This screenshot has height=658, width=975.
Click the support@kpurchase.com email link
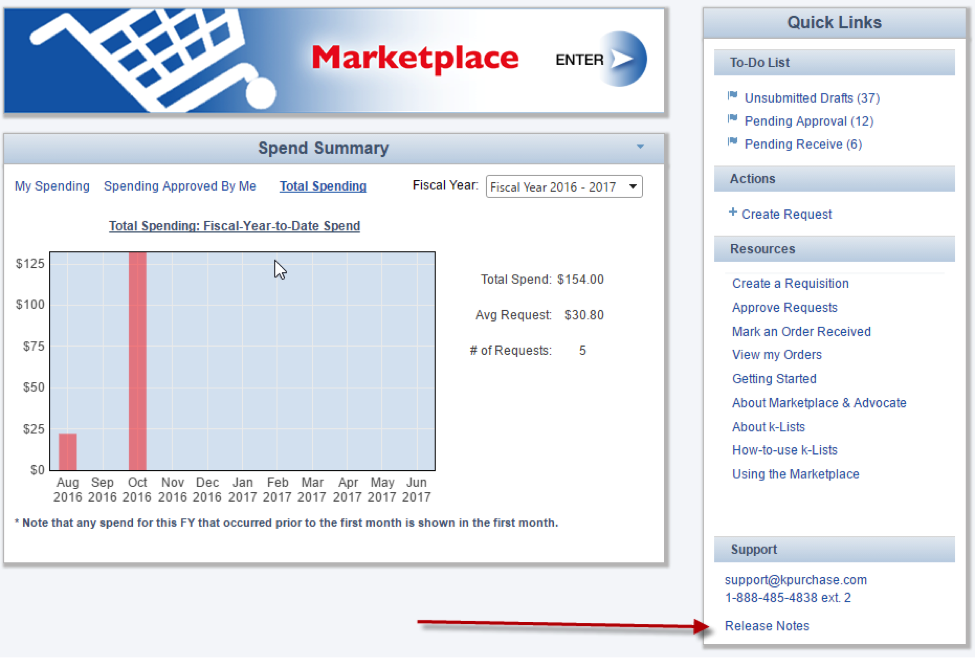(x=796, y=580)
